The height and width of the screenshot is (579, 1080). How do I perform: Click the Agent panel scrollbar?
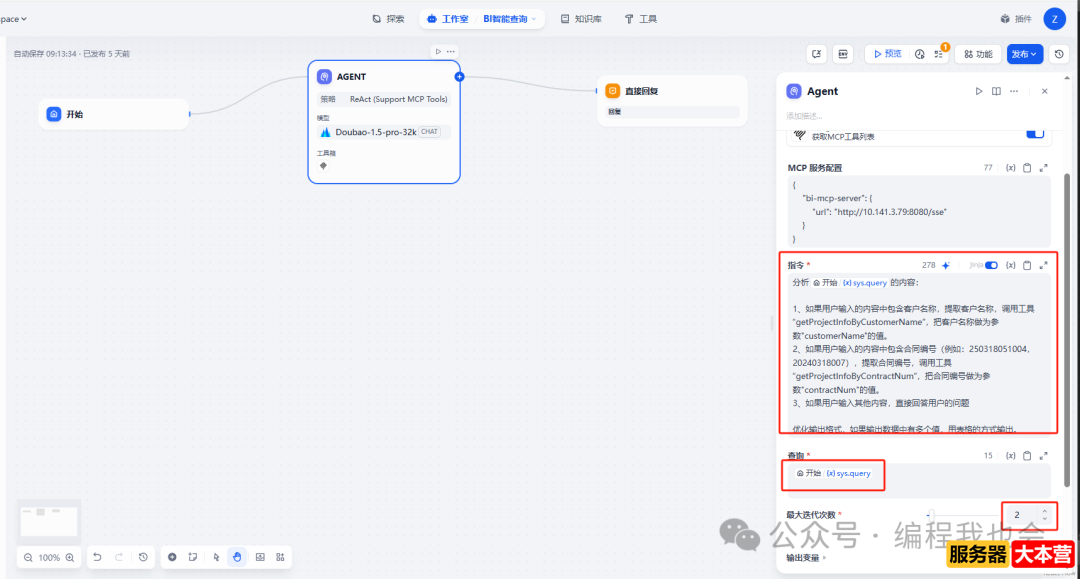point(1067,330)
